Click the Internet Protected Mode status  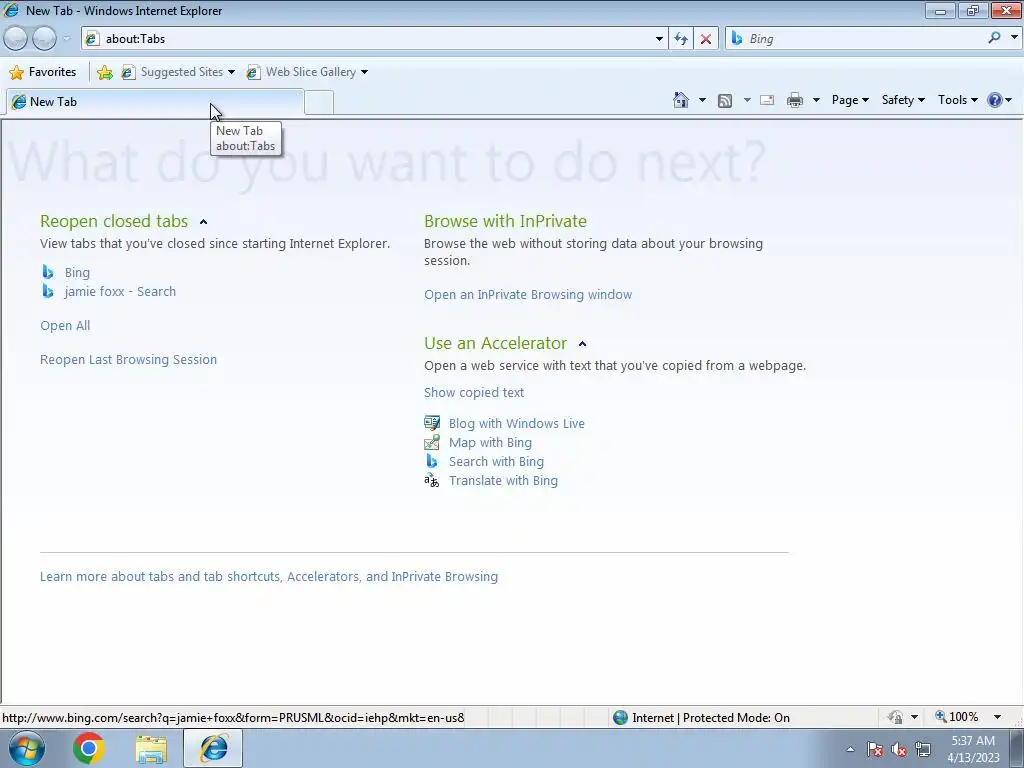(701, 718)
